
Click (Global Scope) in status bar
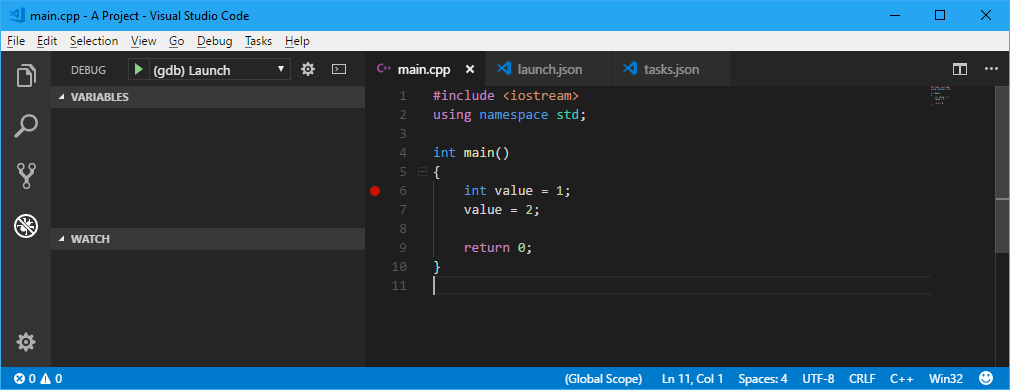click(604, 379)
